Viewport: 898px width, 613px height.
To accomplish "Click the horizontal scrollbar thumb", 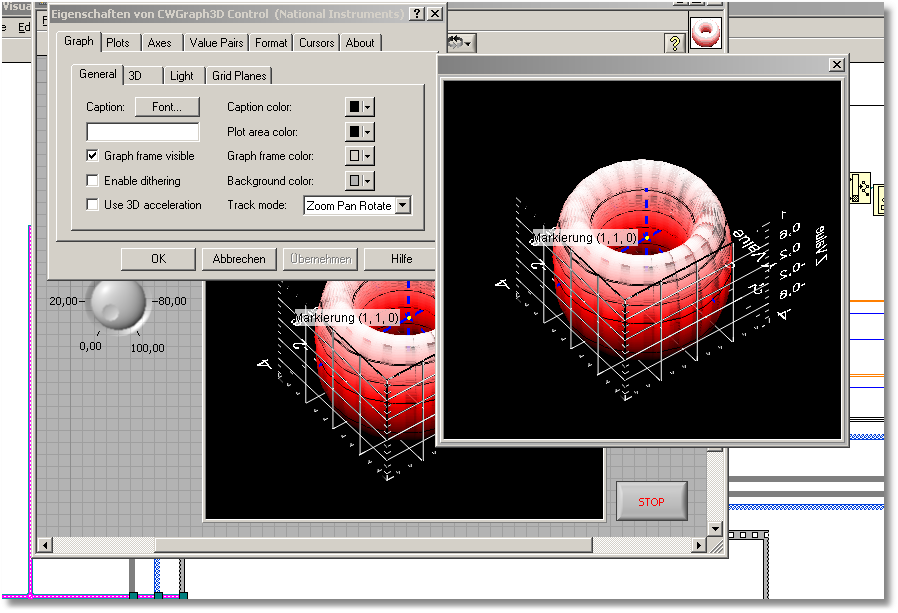I will click(373, 544).
